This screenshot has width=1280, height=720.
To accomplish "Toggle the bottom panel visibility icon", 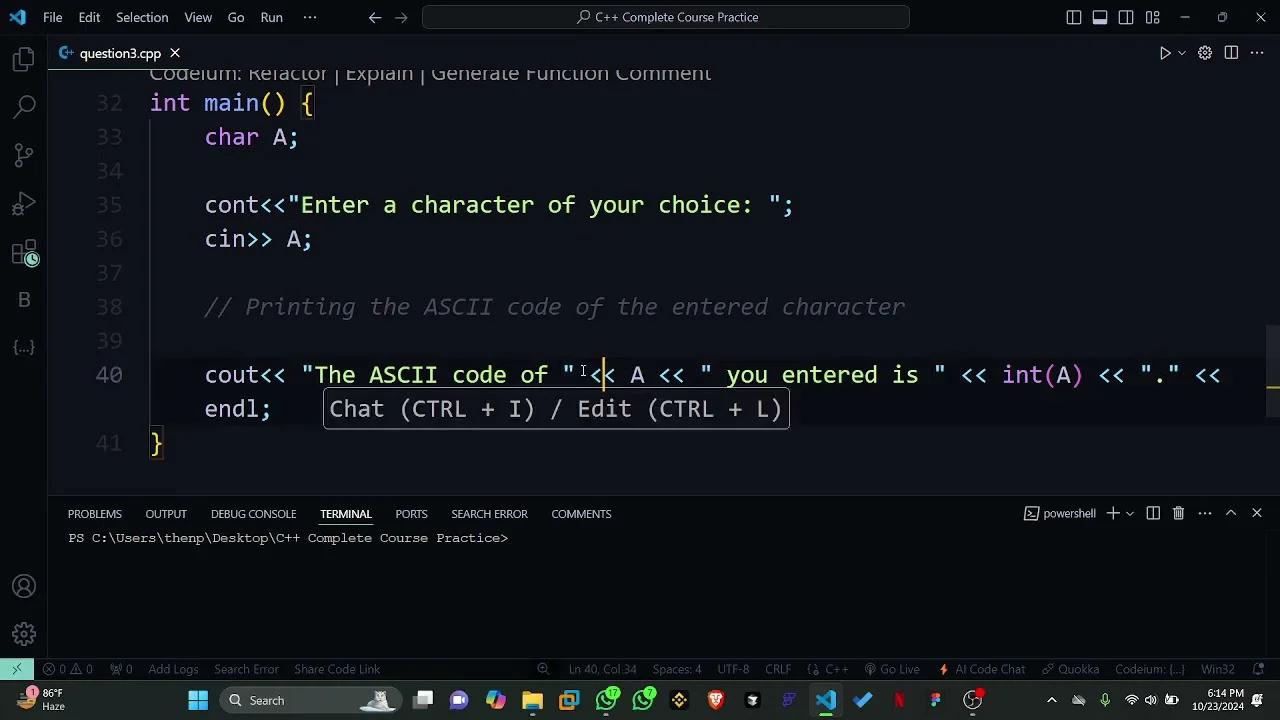I will pyautogui.click(x=1099, y=17).
